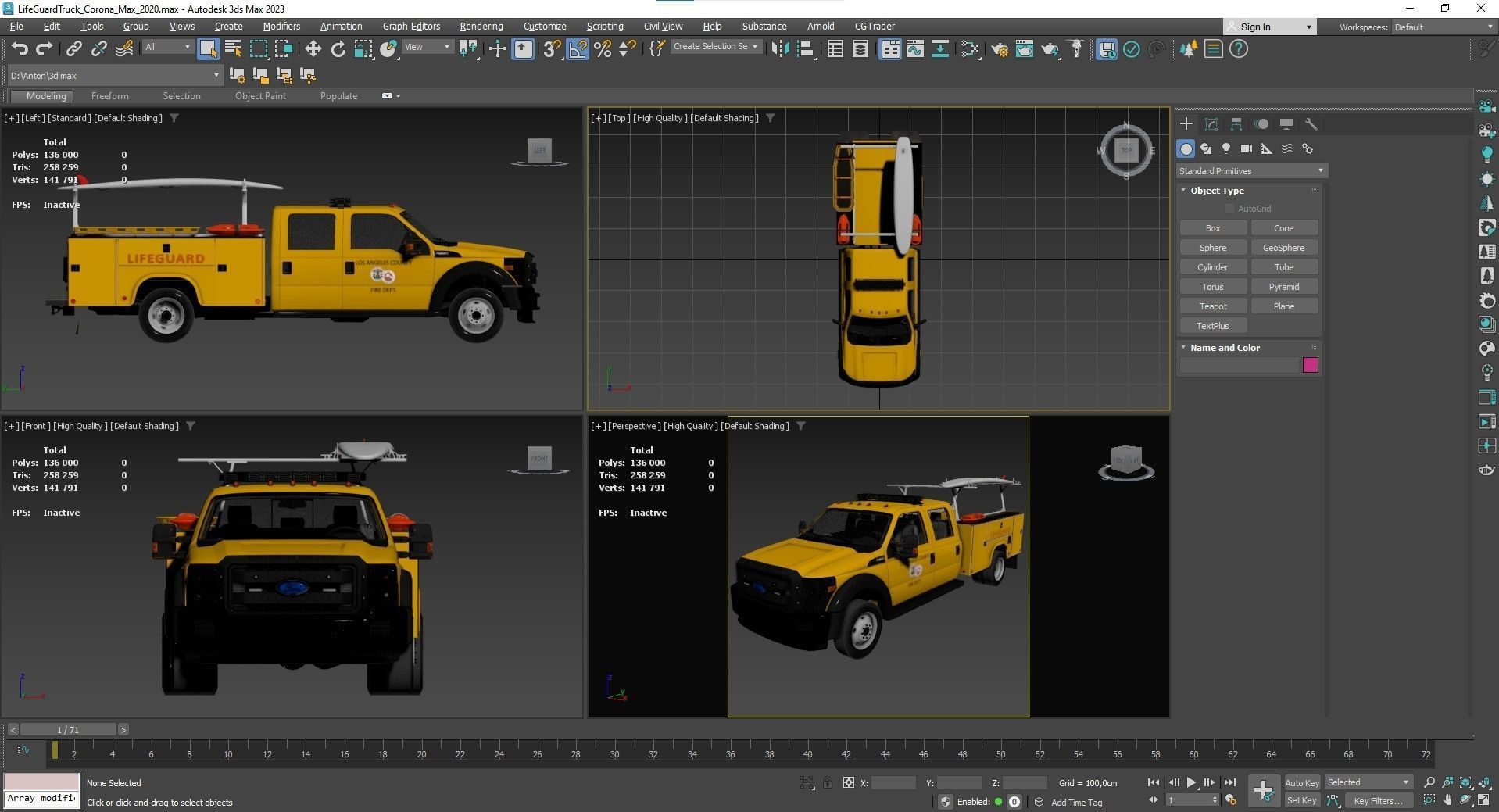This screenshot has width=1499, height=812.
Task: Open the Curve Editor
Action: (x=914, y=49)
